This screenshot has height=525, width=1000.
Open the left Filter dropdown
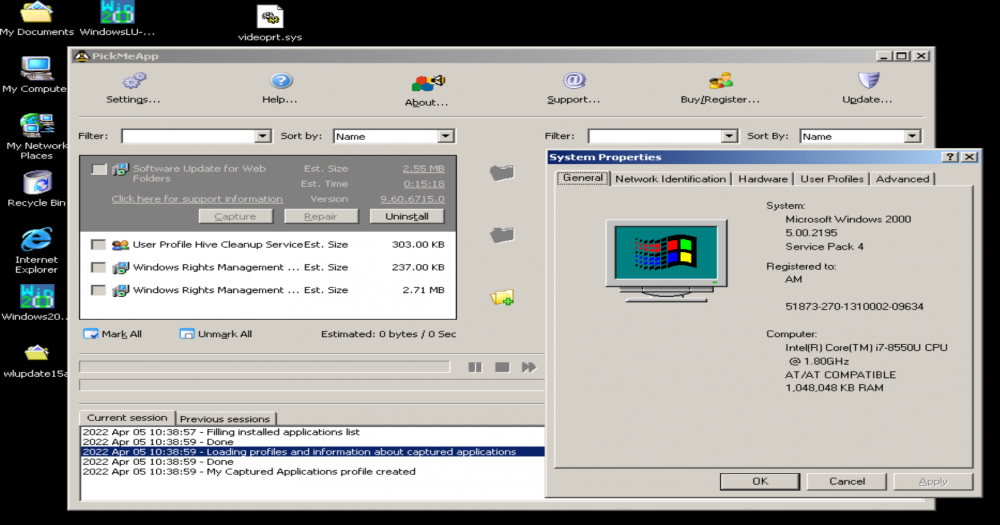pos(262,136)
